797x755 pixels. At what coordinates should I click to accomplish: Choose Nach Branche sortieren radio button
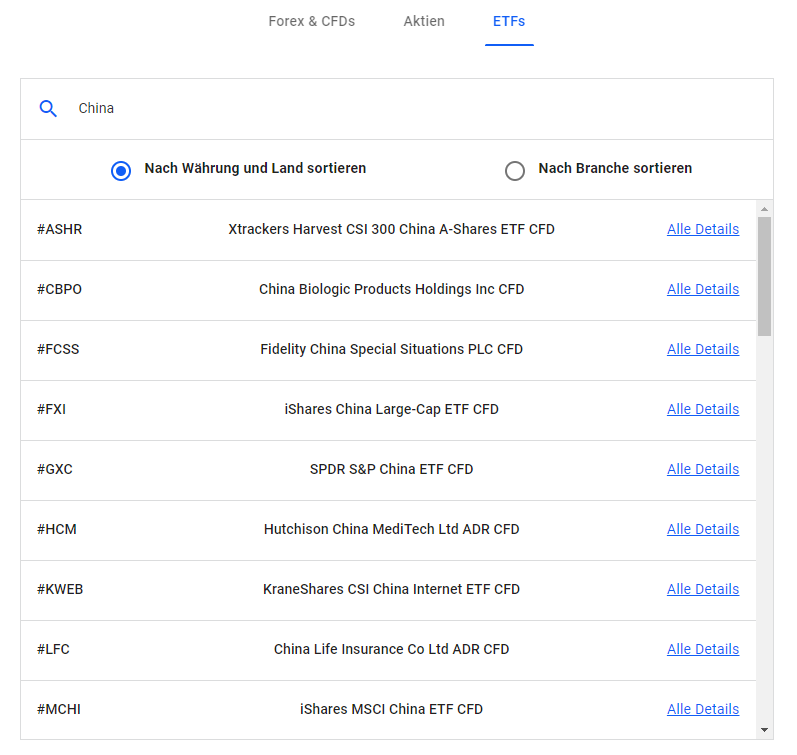coord(515,170)
